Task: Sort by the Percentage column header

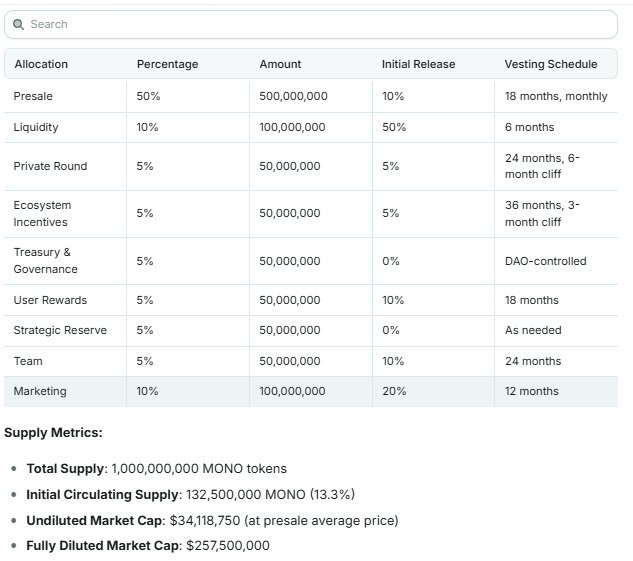Action: 168,64
